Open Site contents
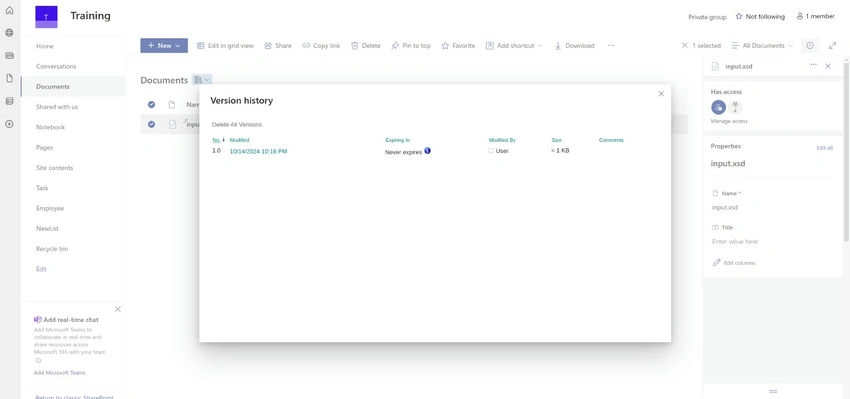Screen dimensions: 850x399 [x=55, y=168]
